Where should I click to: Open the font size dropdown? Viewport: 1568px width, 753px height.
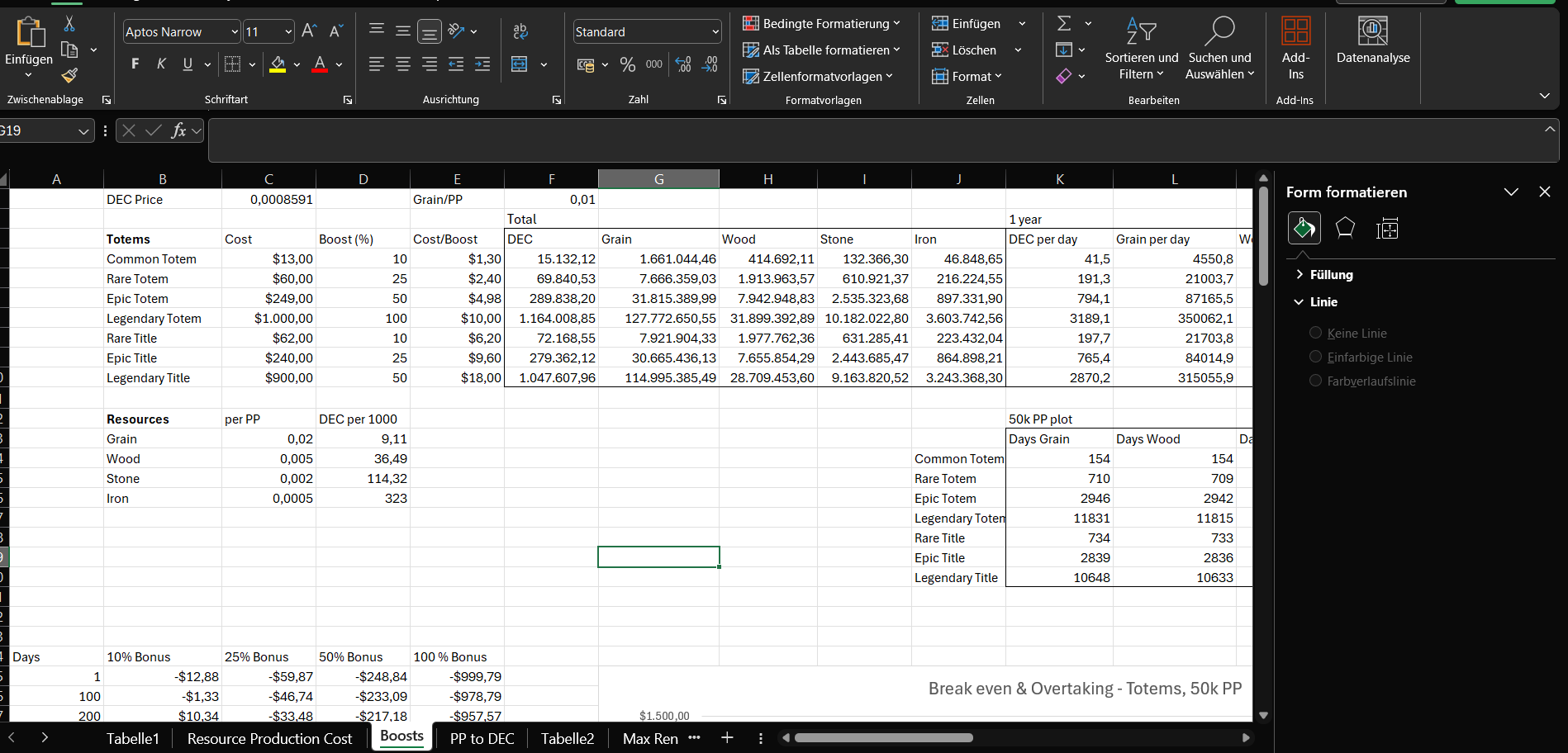pos(288,32)
